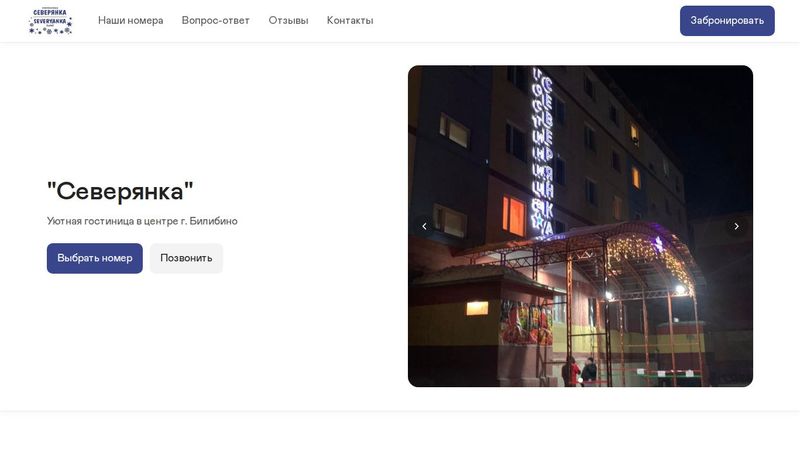Screen dimensions: 800x449
Task: Show the previous slide with left arrow
Action: [424, 227]
